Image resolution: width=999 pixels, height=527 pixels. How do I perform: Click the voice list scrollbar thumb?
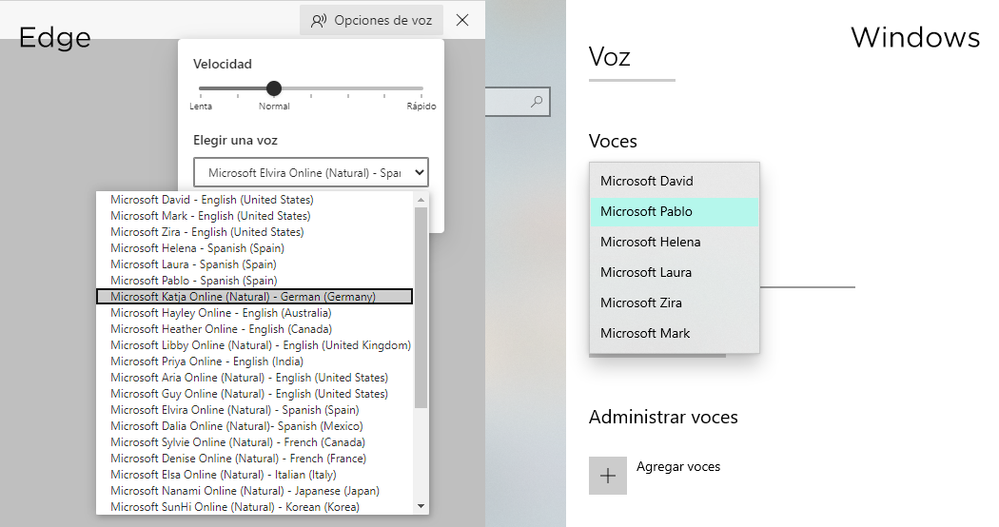(x=420, y=307)
